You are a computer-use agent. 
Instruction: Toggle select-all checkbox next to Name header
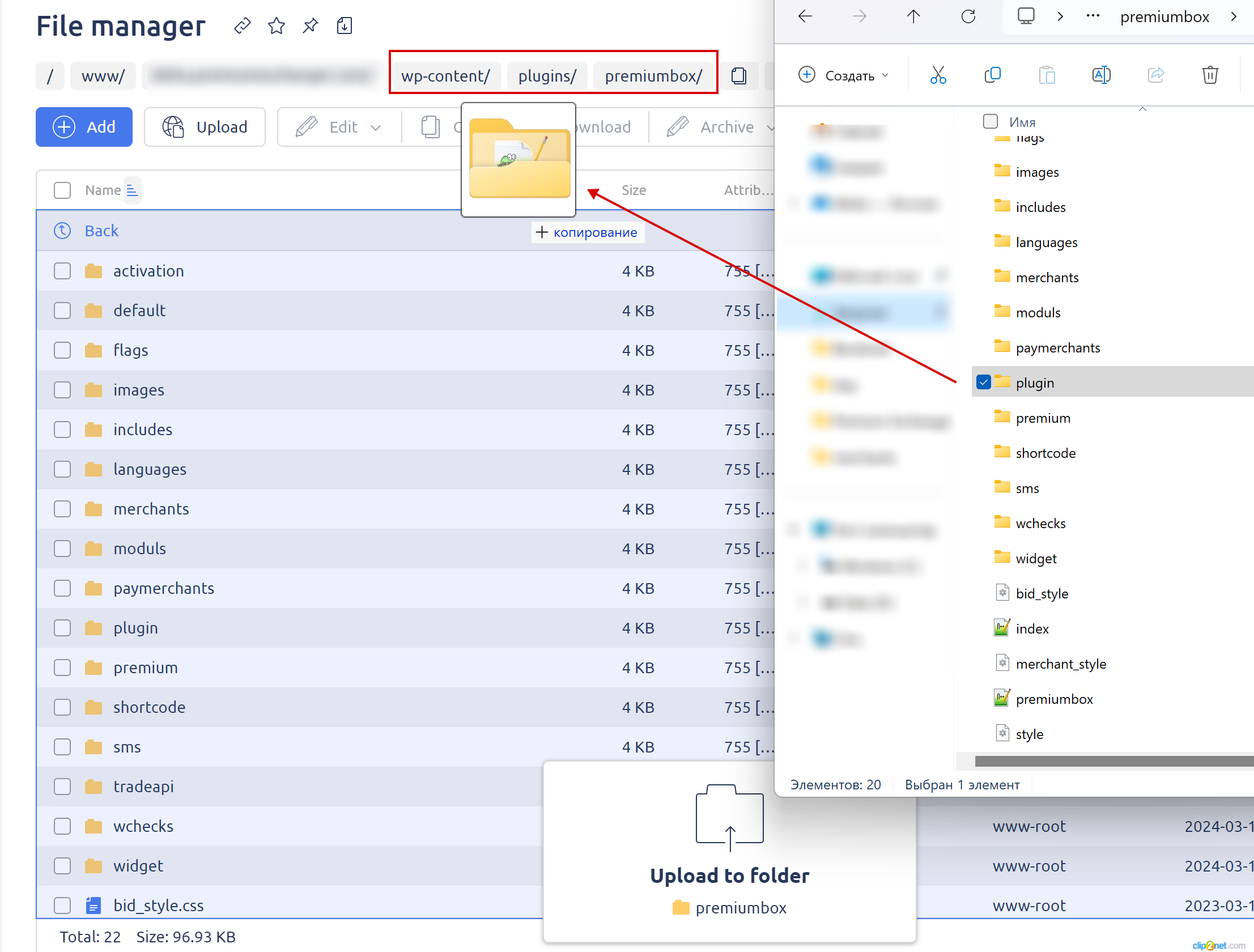tap(62, 190)
